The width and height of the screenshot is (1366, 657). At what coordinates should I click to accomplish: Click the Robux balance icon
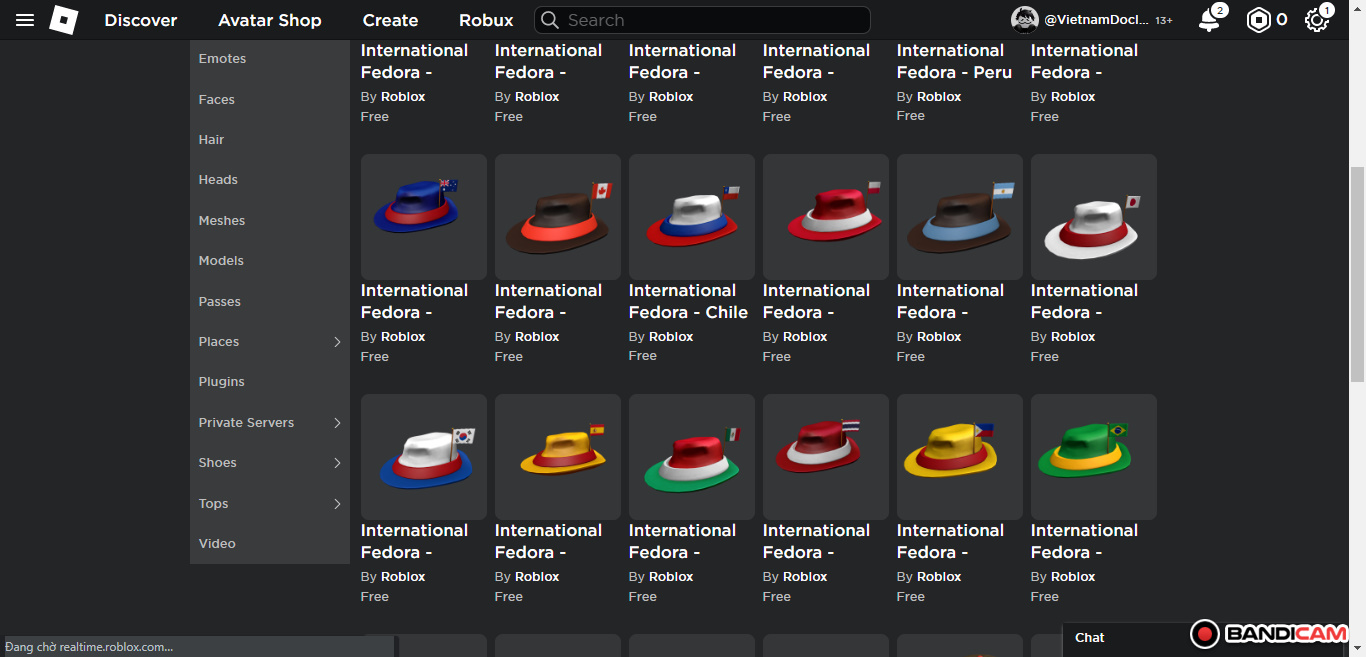point(1258,20)
